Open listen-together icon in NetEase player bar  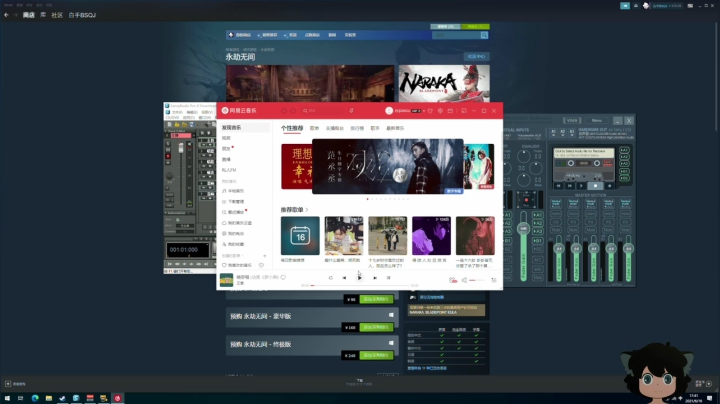[452, 280]
